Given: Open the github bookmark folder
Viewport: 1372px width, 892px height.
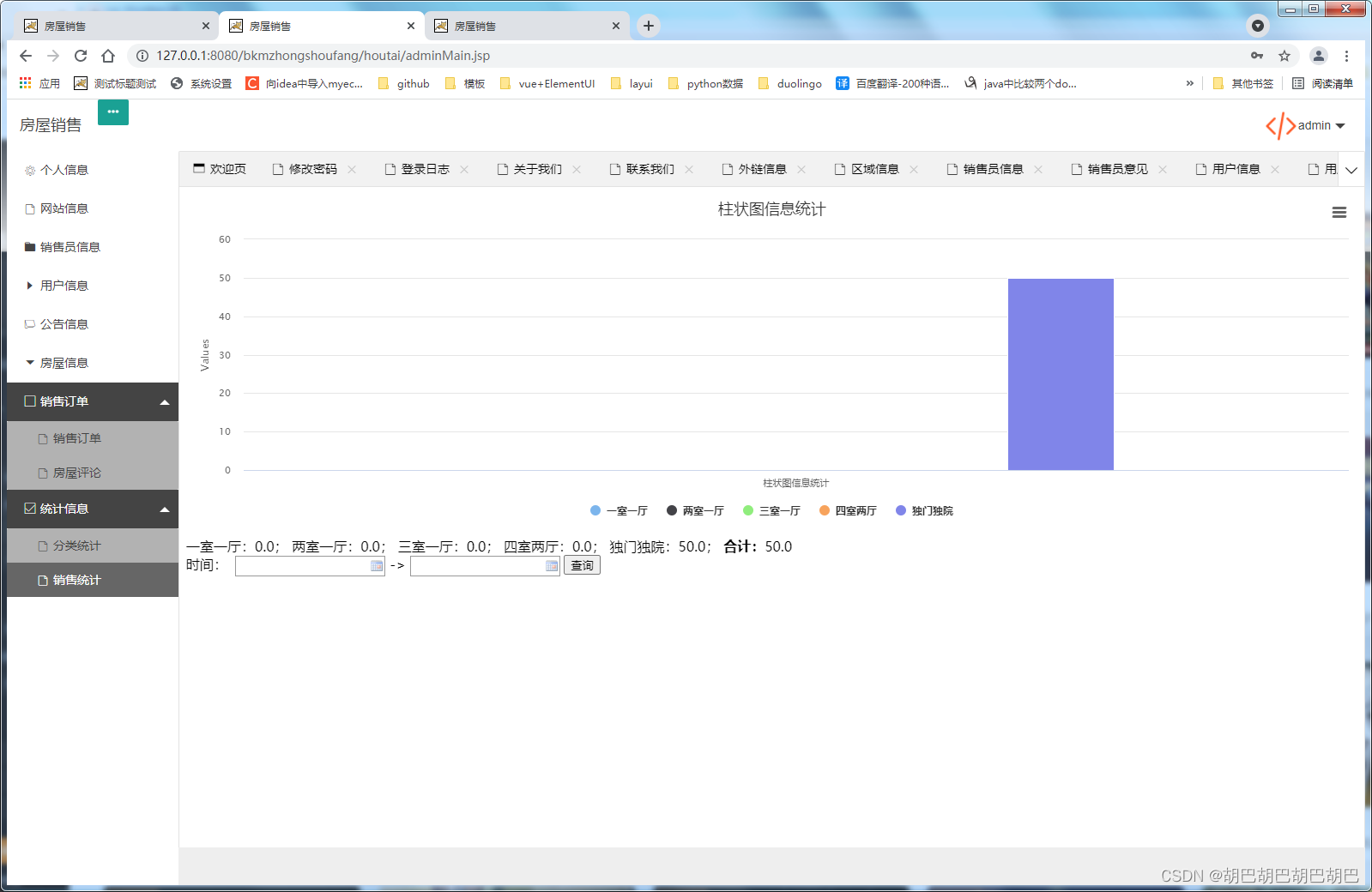Looking at the screenshot, I should (x=404, y=83).
